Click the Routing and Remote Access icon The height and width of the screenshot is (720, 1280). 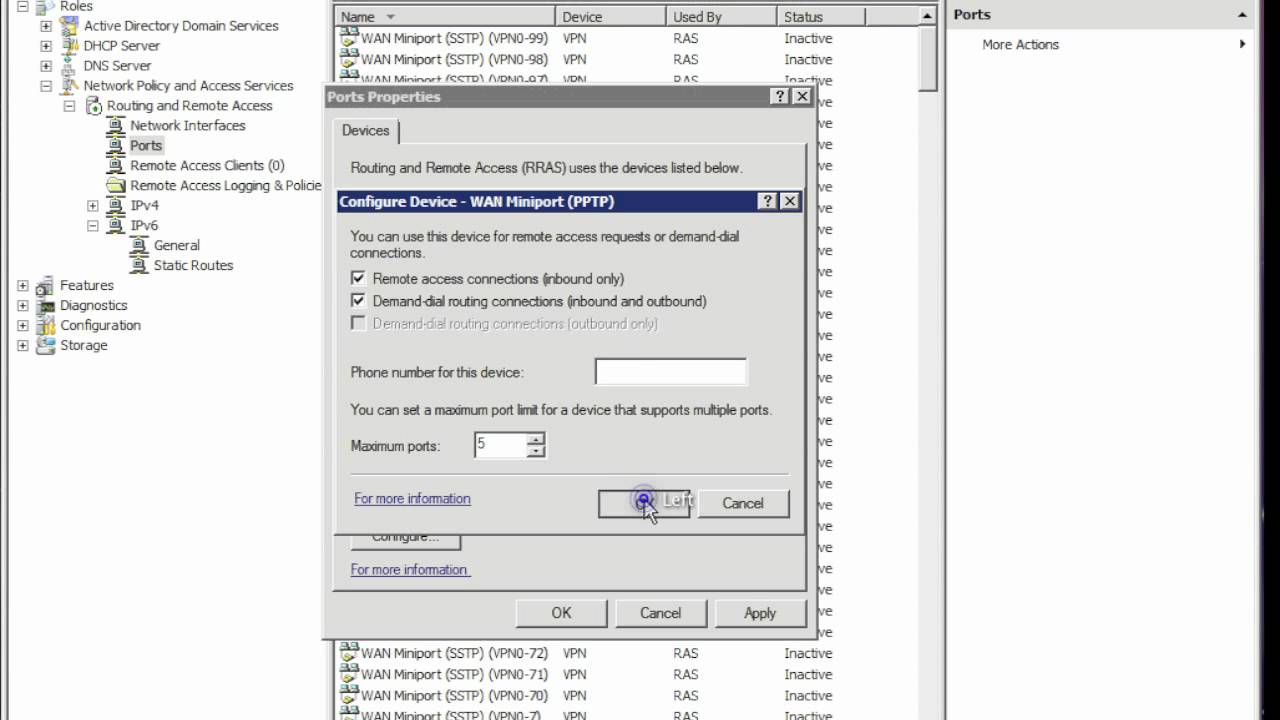[x=93, y=106]
